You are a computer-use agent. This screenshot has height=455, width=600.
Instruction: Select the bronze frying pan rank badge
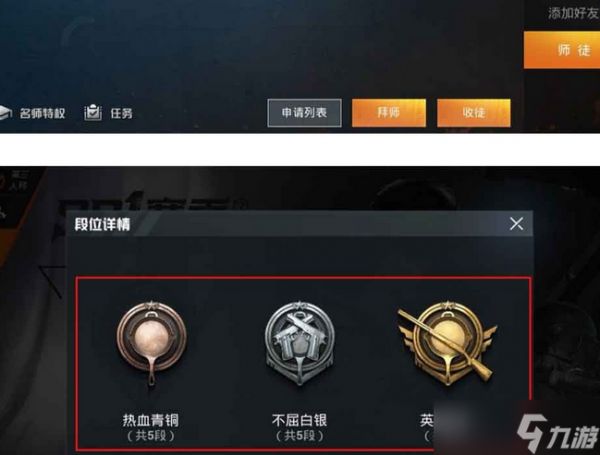click(x=152, y=342)
